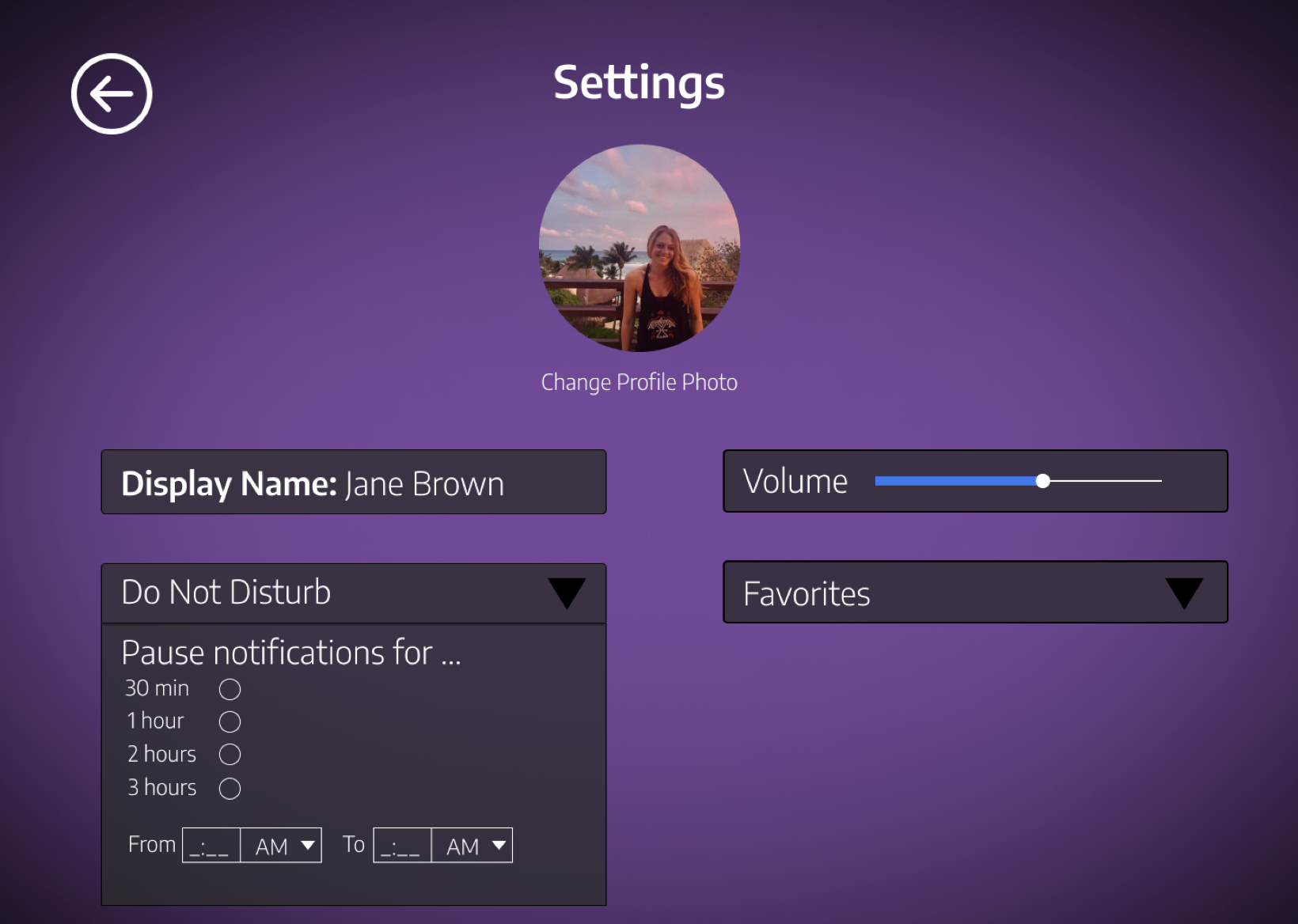Click the 'Pause notifications for ...' text
Viewport: 1298px width, 924px height.
click(291, 653)
